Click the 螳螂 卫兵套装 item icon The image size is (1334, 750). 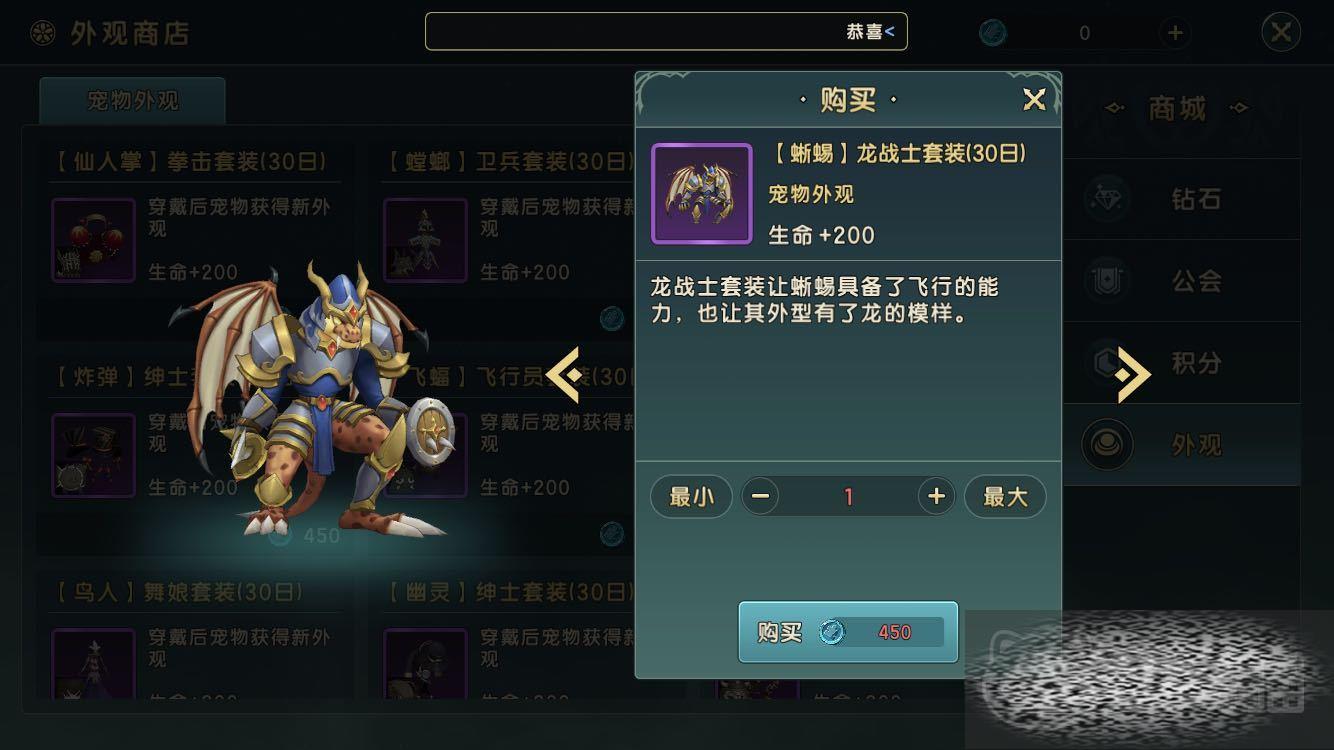[425, 240]
